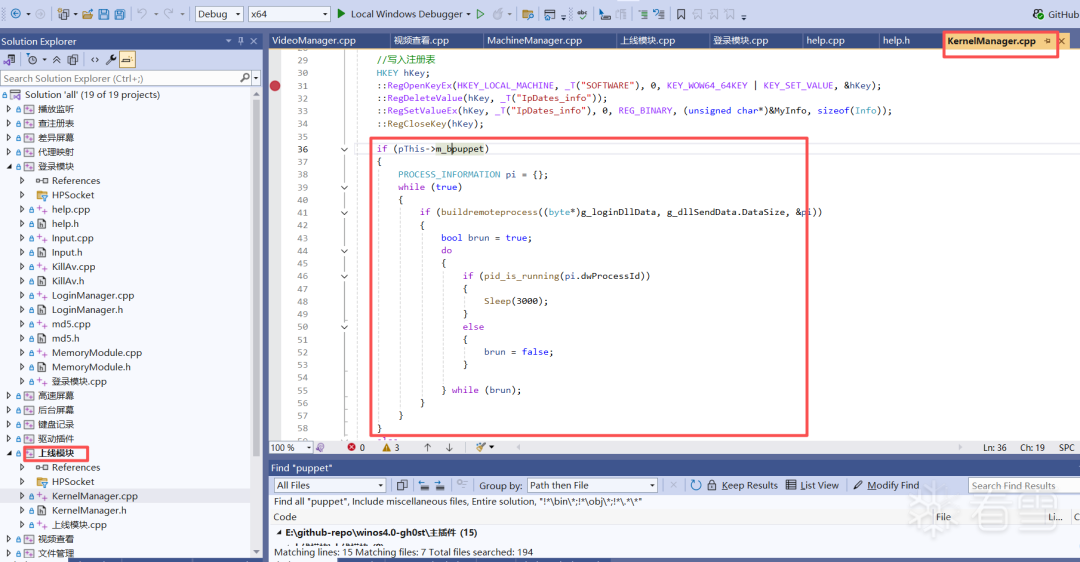Click the Open File folder icon
This screenshot has height=562, width=1080.
pyautogui.click(x=88, y=14)
